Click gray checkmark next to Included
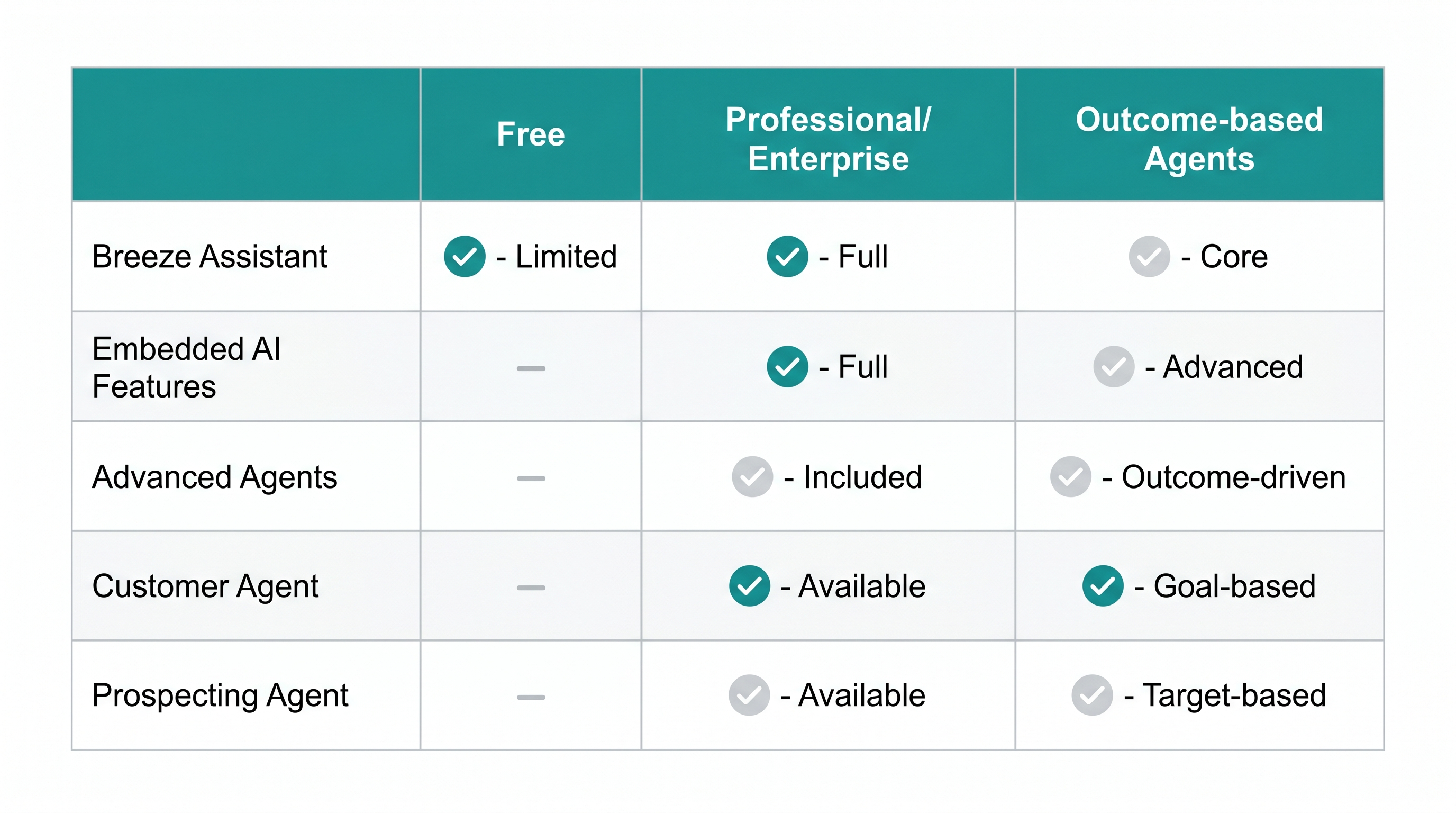The width and height of the screenshot is (1456, 813). click(752, 476)
